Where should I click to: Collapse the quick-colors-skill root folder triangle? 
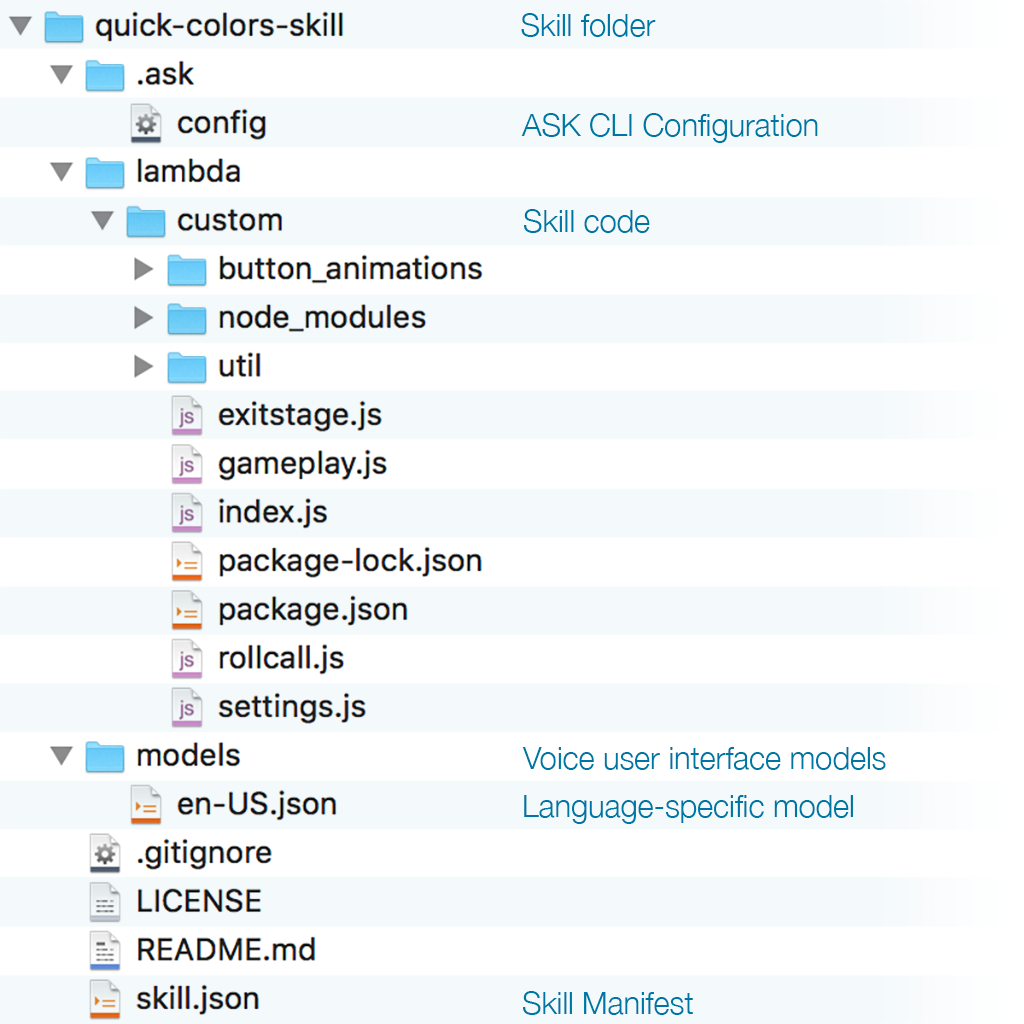(21, 26)
